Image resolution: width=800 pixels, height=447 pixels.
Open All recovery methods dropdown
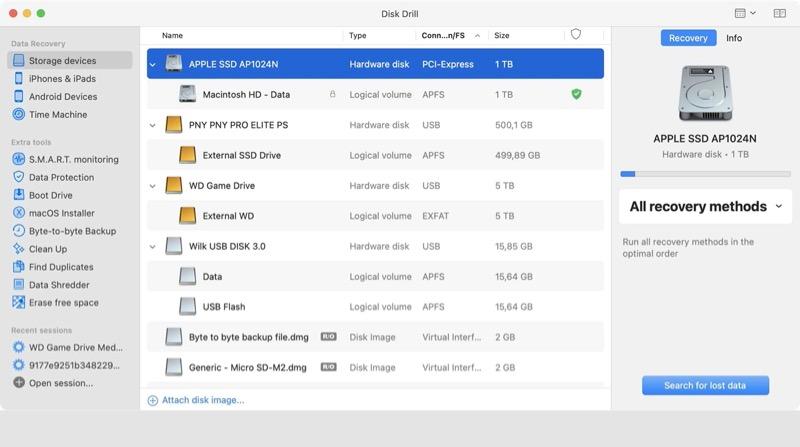(705, 206)
